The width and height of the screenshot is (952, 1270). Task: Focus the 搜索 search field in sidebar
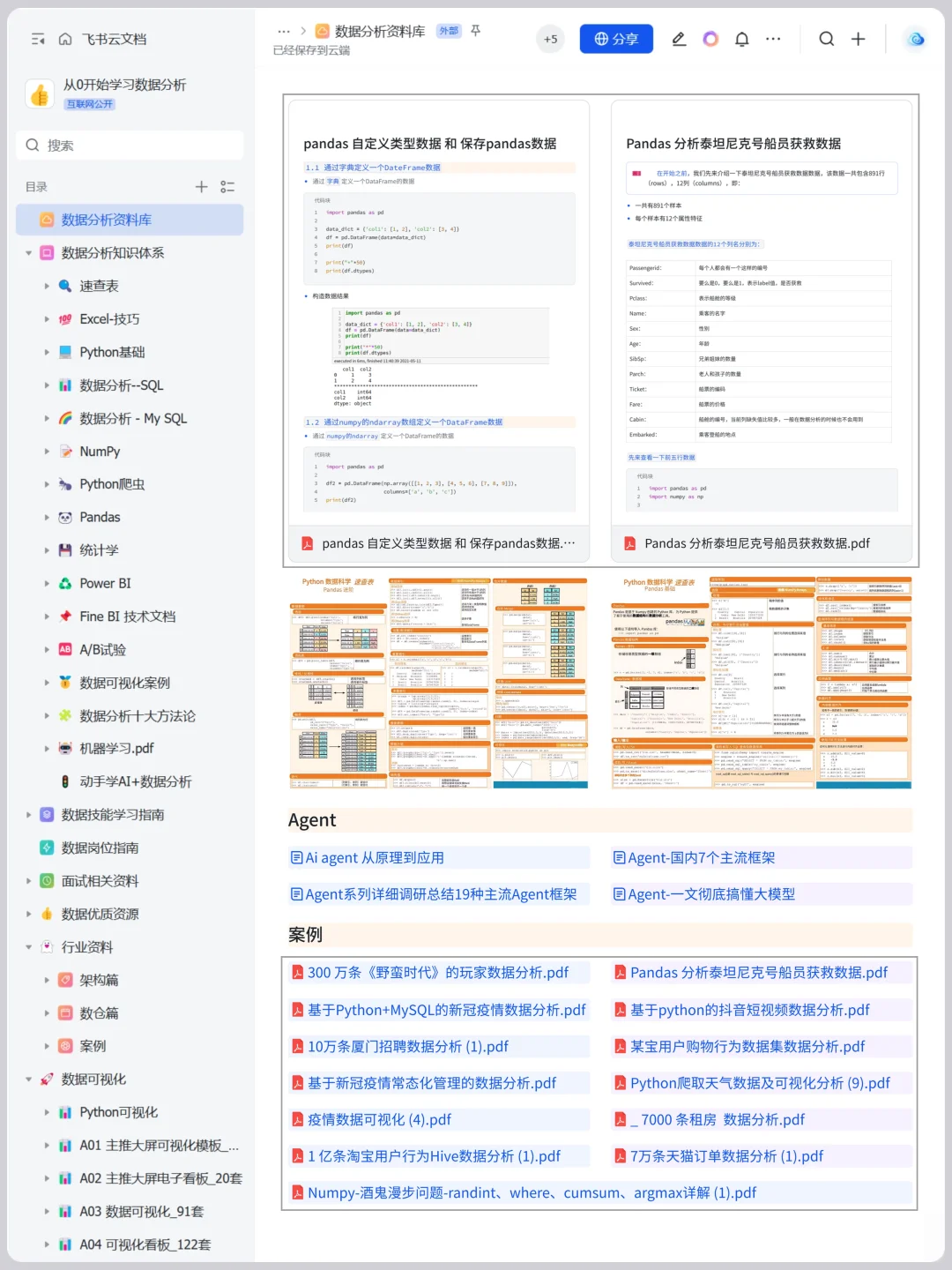click(x=130, y=146)
